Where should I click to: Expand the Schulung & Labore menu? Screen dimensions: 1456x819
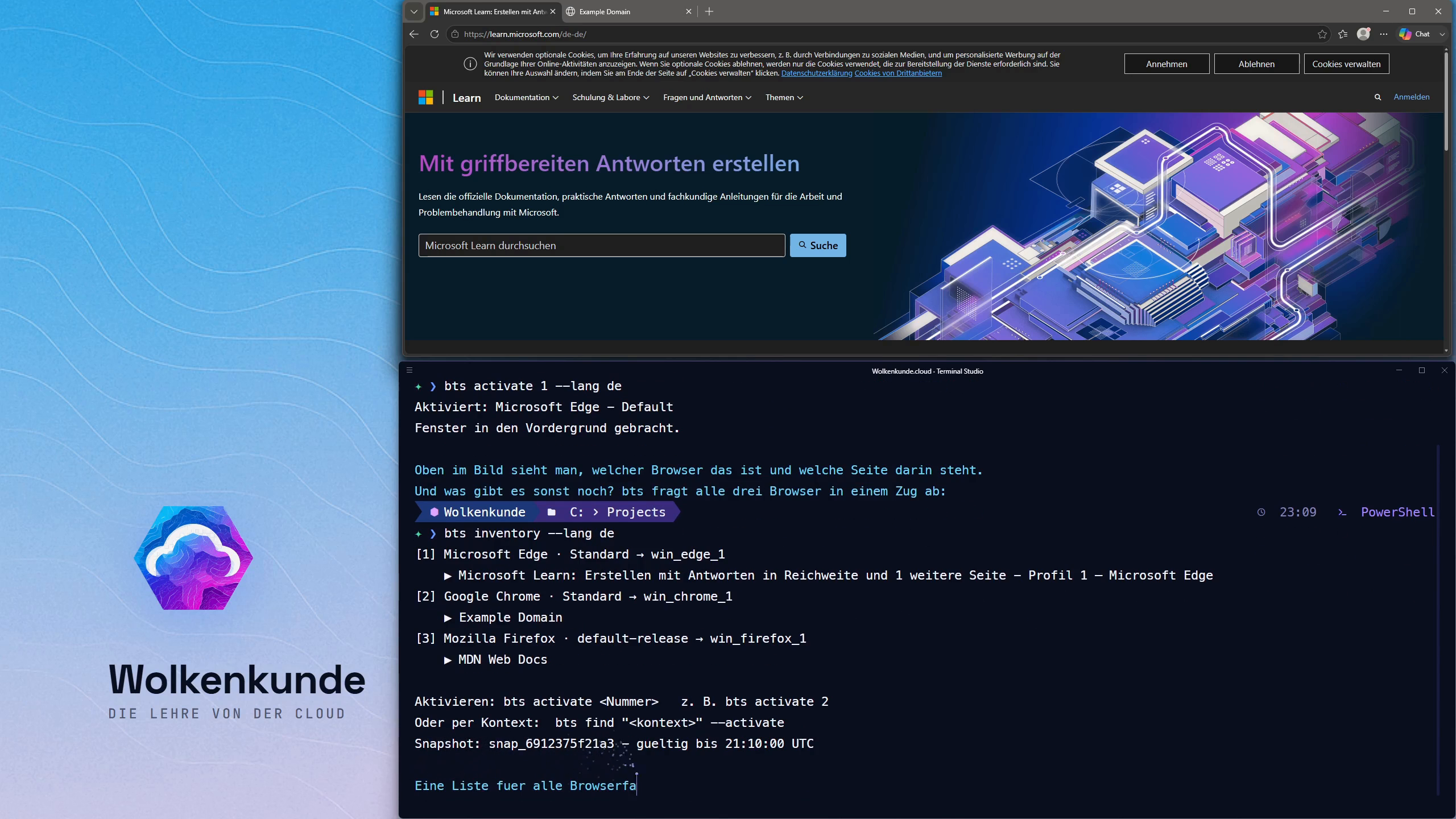(x=610, y=97)
